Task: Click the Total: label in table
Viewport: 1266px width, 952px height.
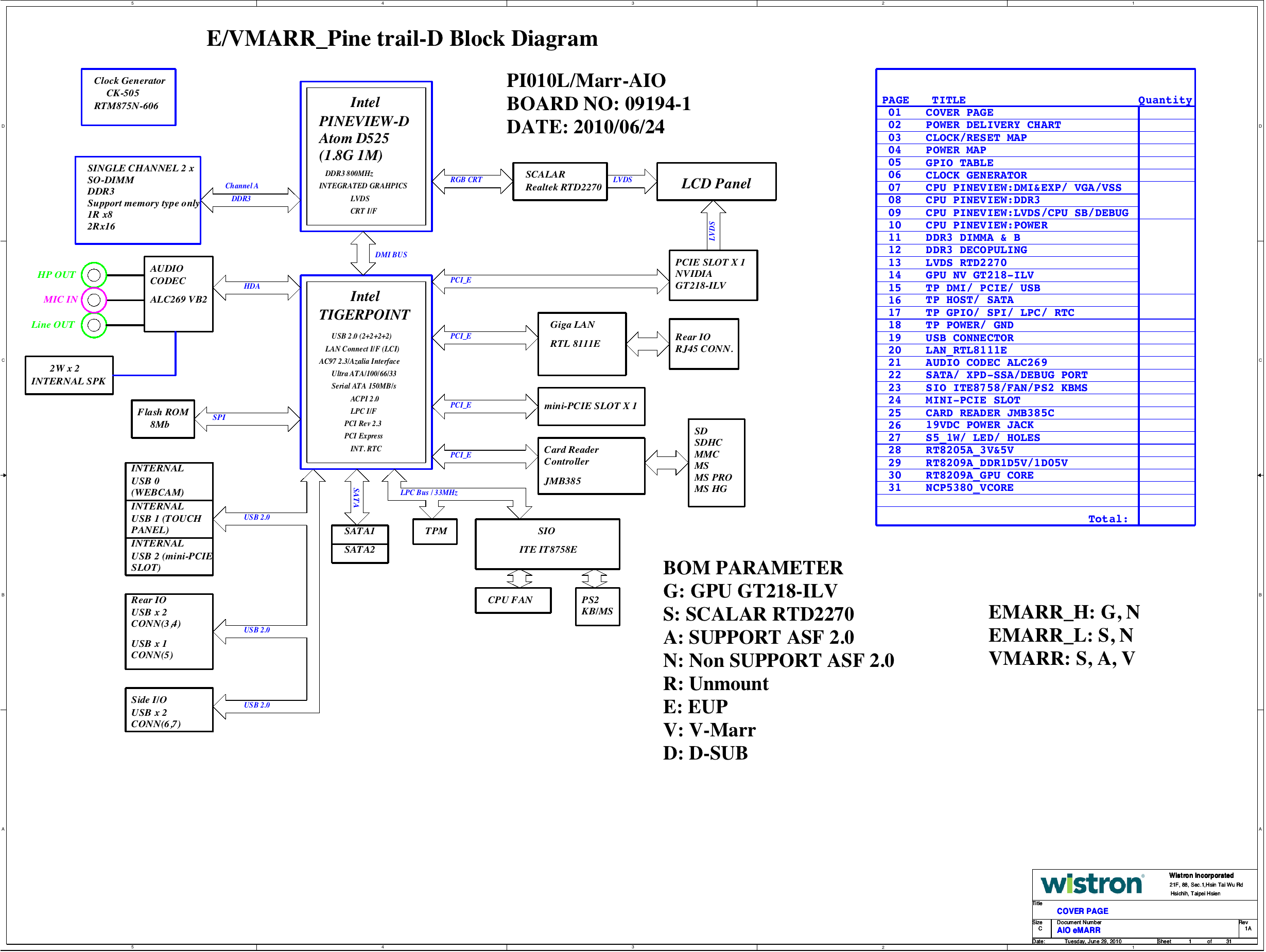Action: click(1107, 519)
